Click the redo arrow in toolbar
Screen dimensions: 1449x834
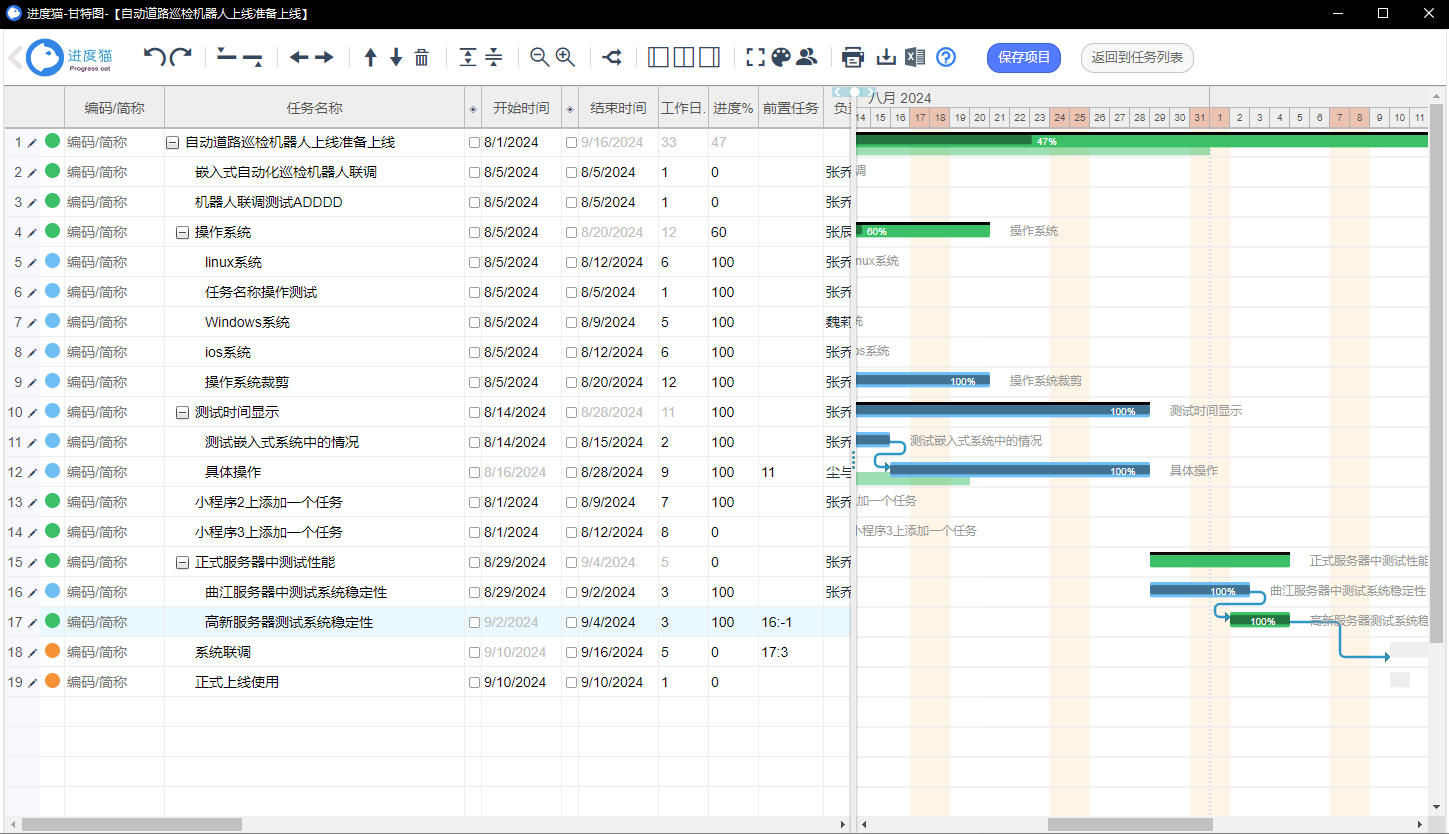tap(181, 57)
